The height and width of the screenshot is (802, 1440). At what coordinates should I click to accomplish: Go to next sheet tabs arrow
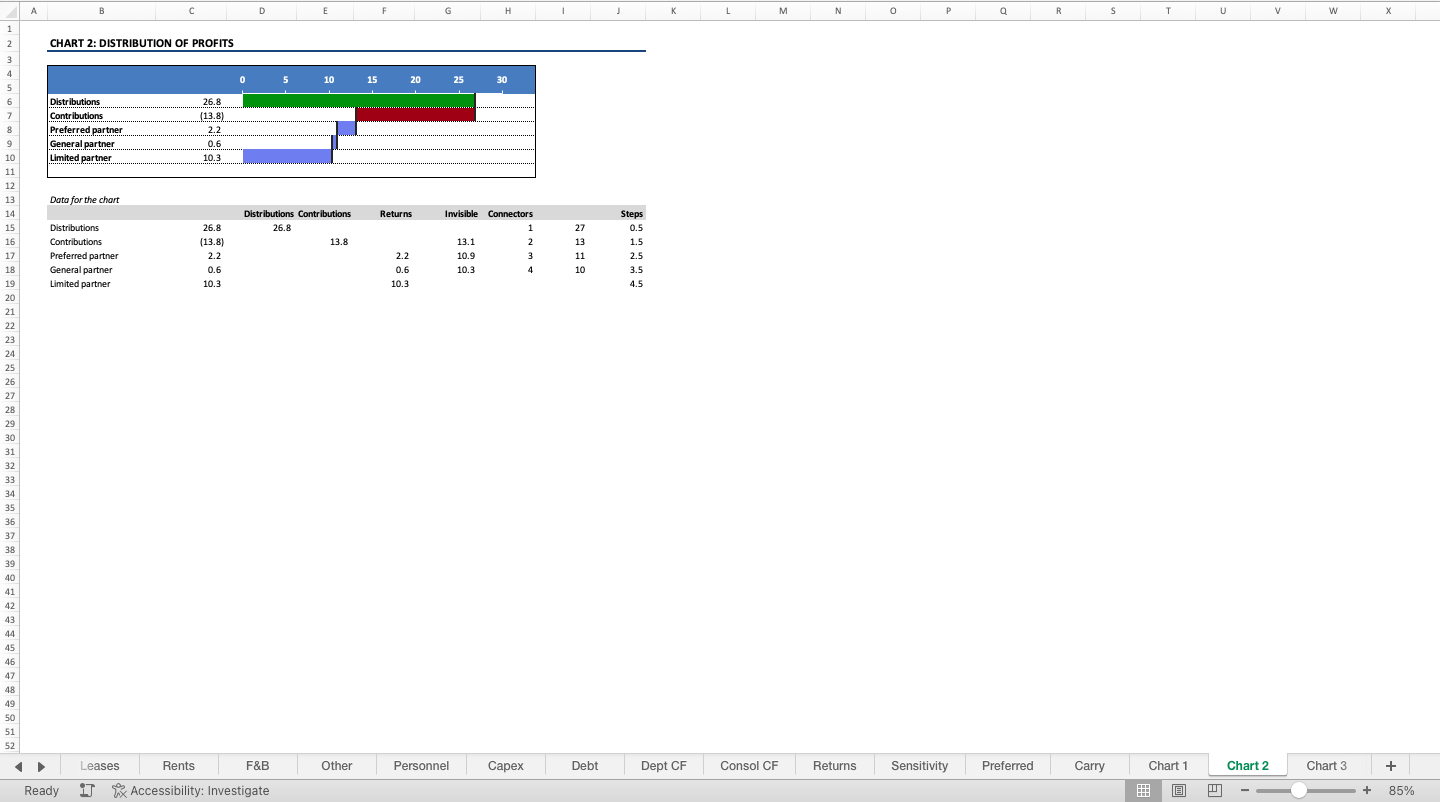[x=41, y=767]
